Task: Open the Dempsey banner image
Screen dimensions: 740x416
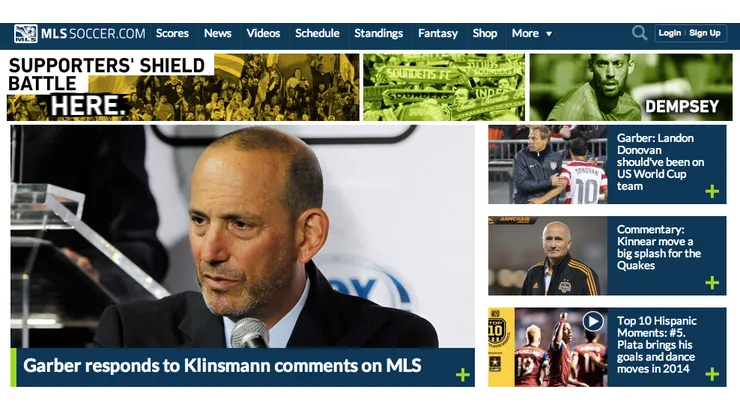Action: [631, 87]
